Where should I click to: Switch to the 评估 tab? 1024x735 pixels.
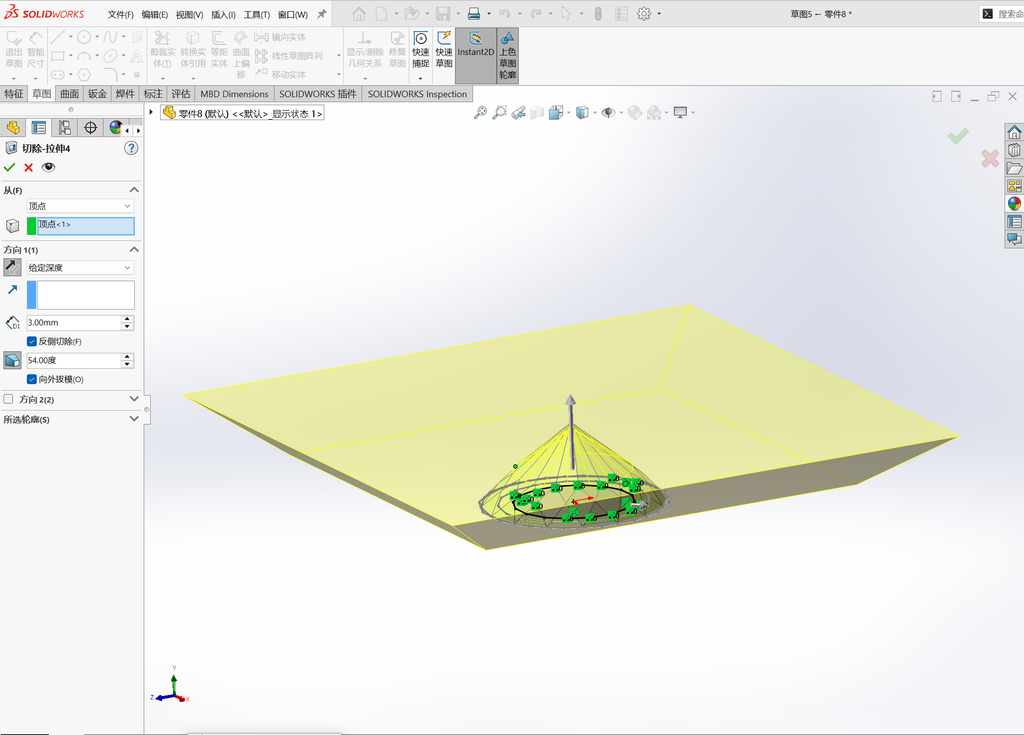[x=181, y=93]
